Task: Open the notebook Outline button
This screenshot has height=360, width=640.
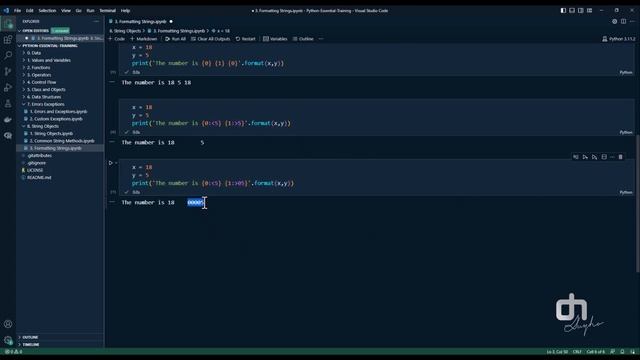Action: 303,39
